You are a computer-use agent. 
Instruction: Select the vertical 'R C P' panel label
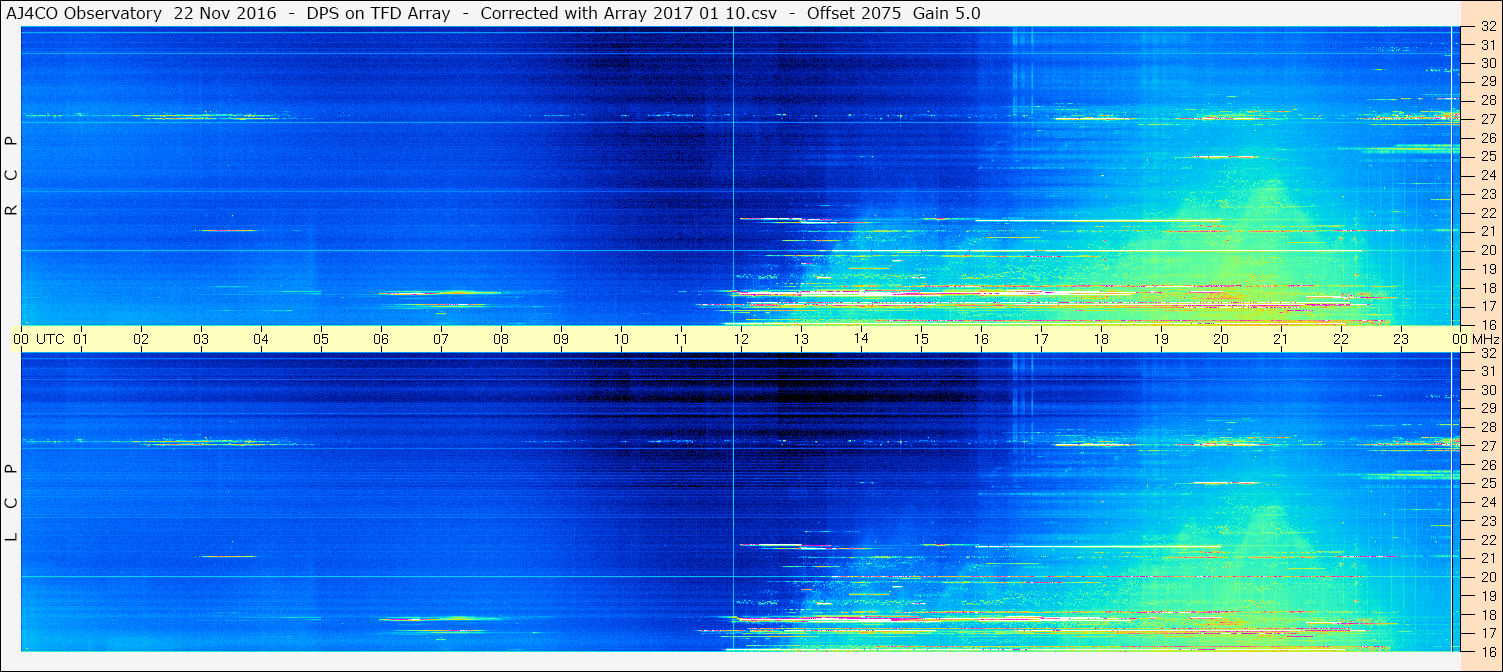tap(12, 177)
